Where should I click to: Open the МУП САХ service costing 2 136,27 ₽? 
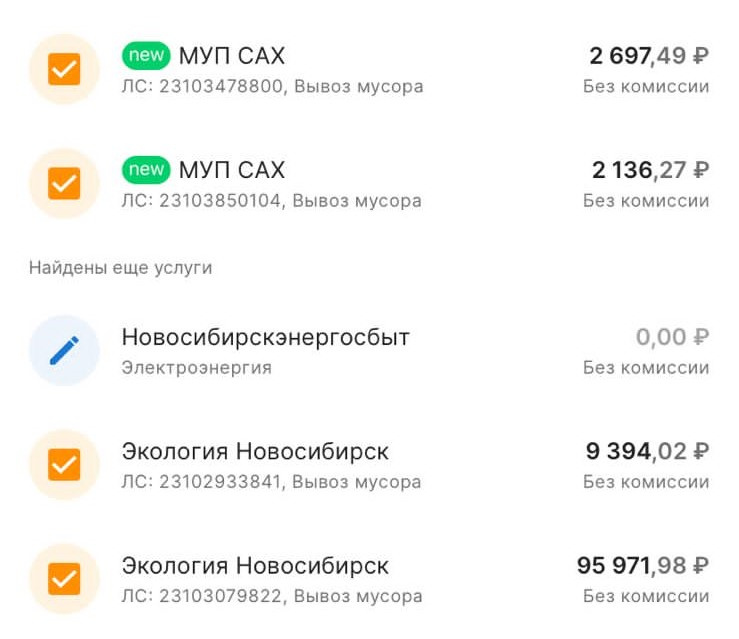click(x=232, y=170)
